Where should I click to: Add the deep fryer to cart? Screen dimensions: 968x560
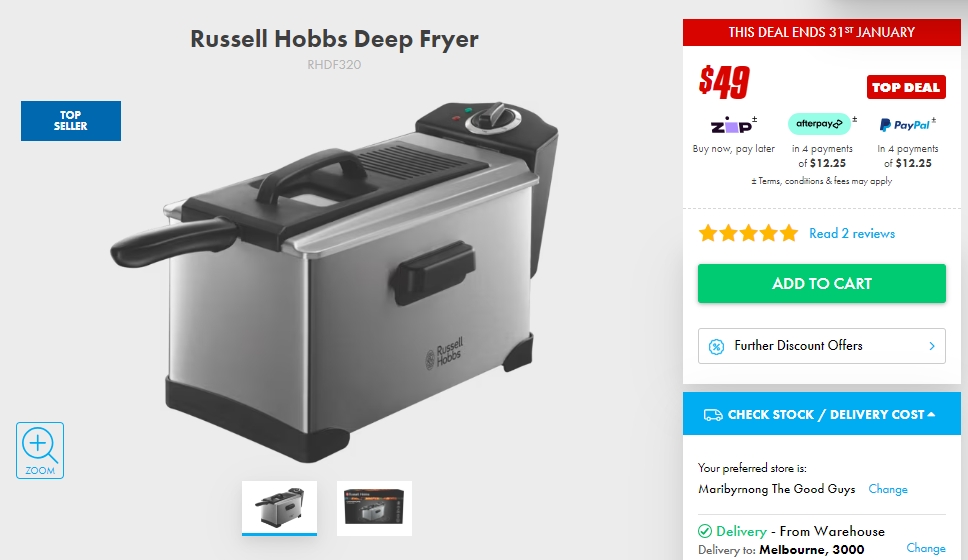(822, 283)
